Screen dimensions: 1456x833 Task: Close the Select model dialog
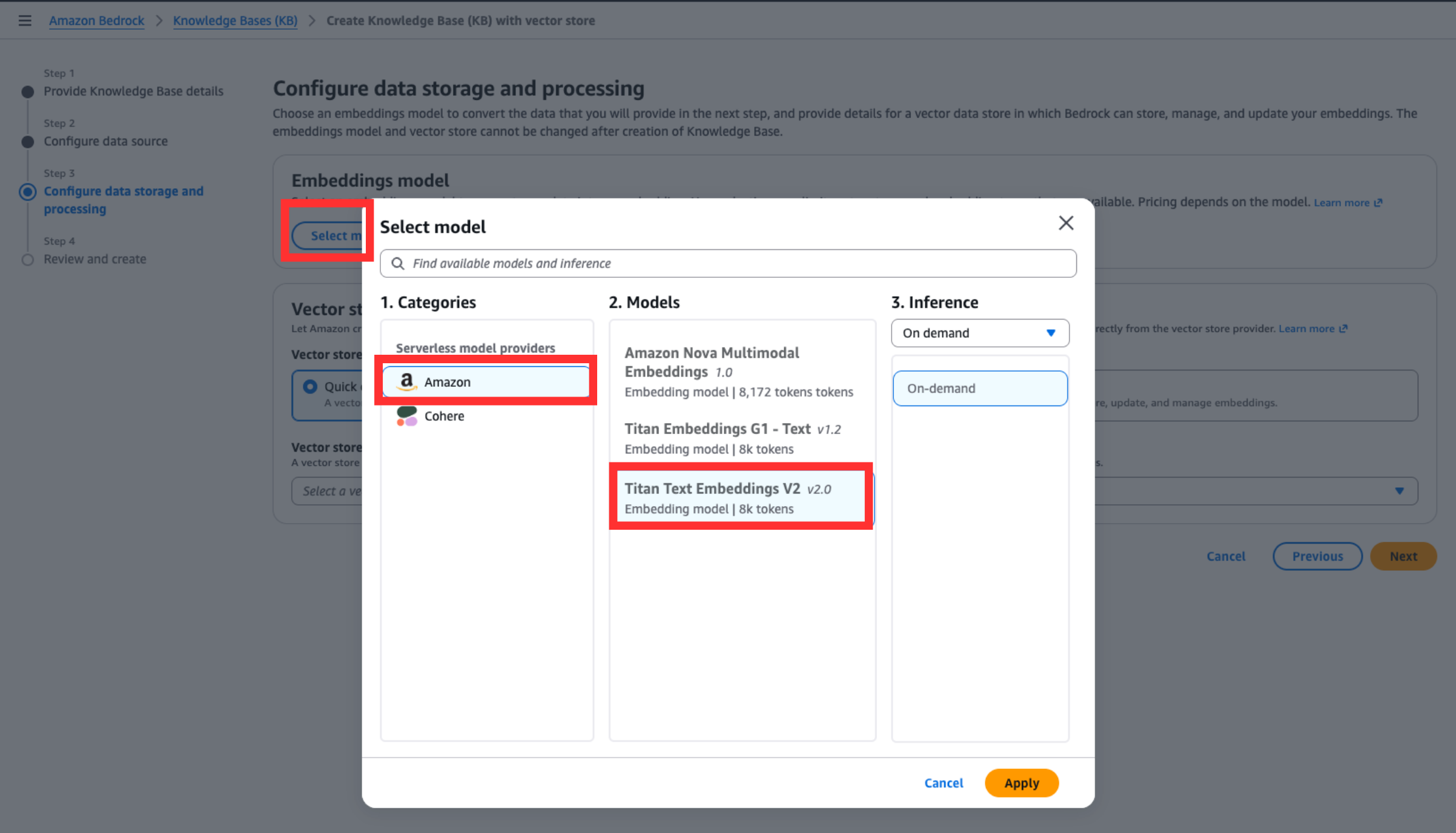pos(1066,223)
